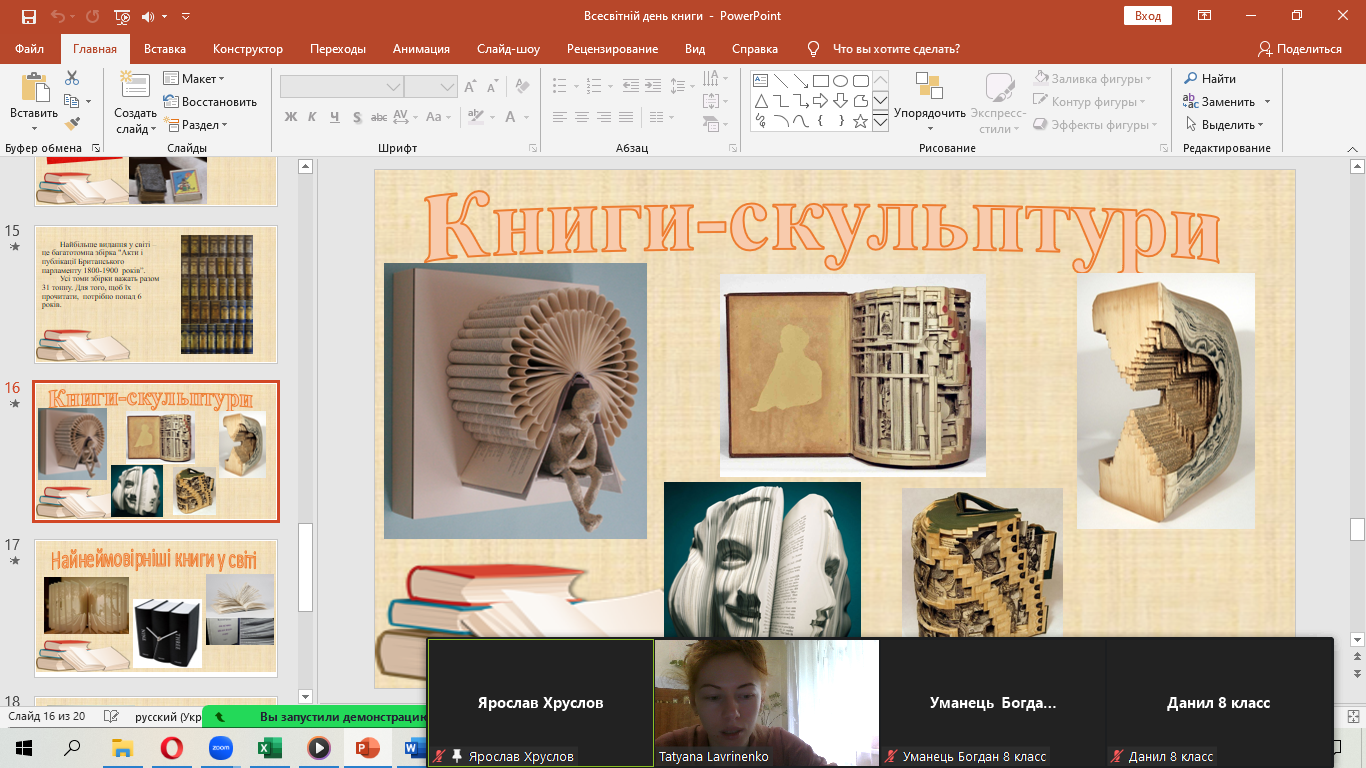Pick the freeform scribble shape
1366x768 pixels.
pos(760,121)
